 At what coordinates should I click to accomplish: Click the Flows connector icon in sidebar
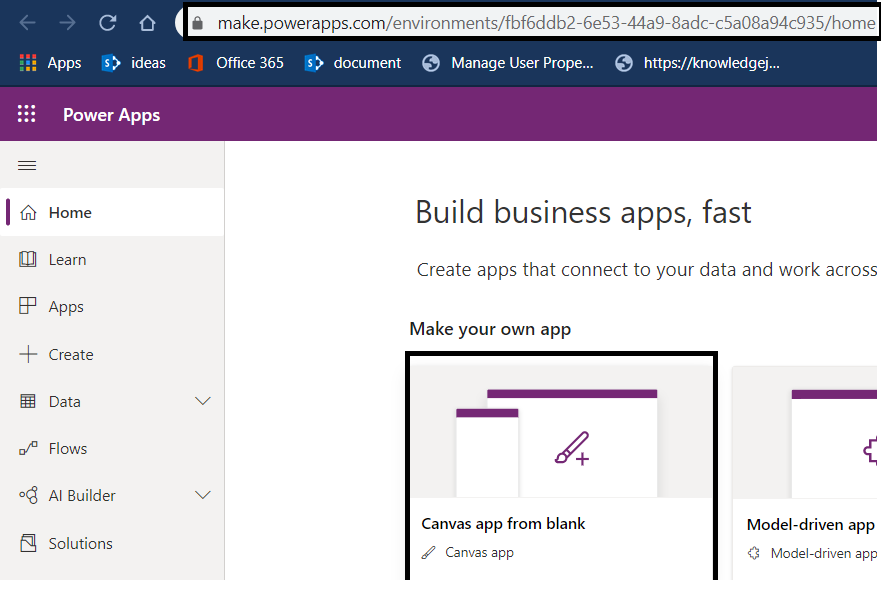point(28,448)
